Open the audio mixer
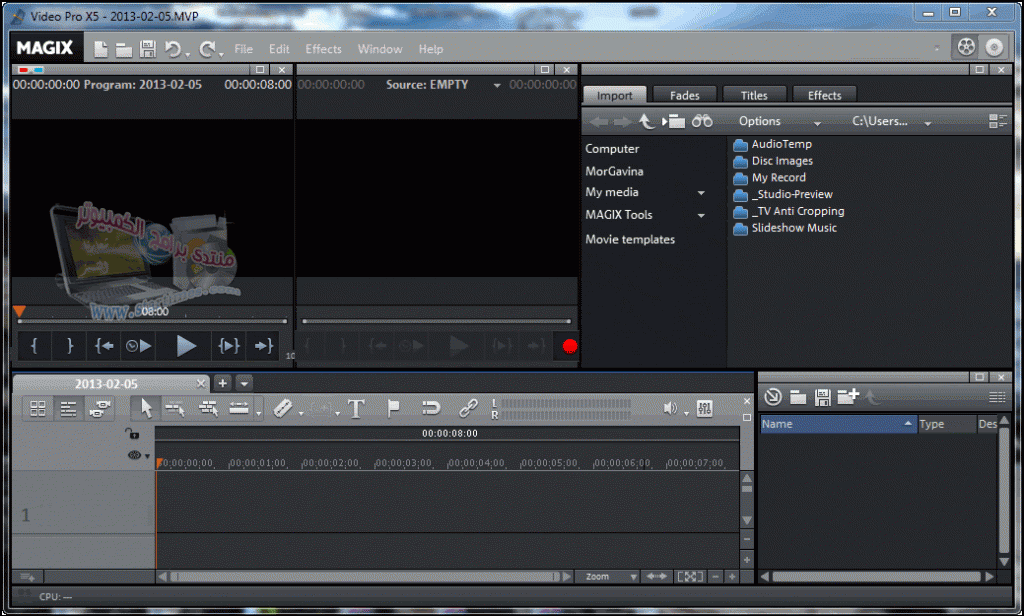This screenshot has width=1024, height=616. click(x=704, y=409)
